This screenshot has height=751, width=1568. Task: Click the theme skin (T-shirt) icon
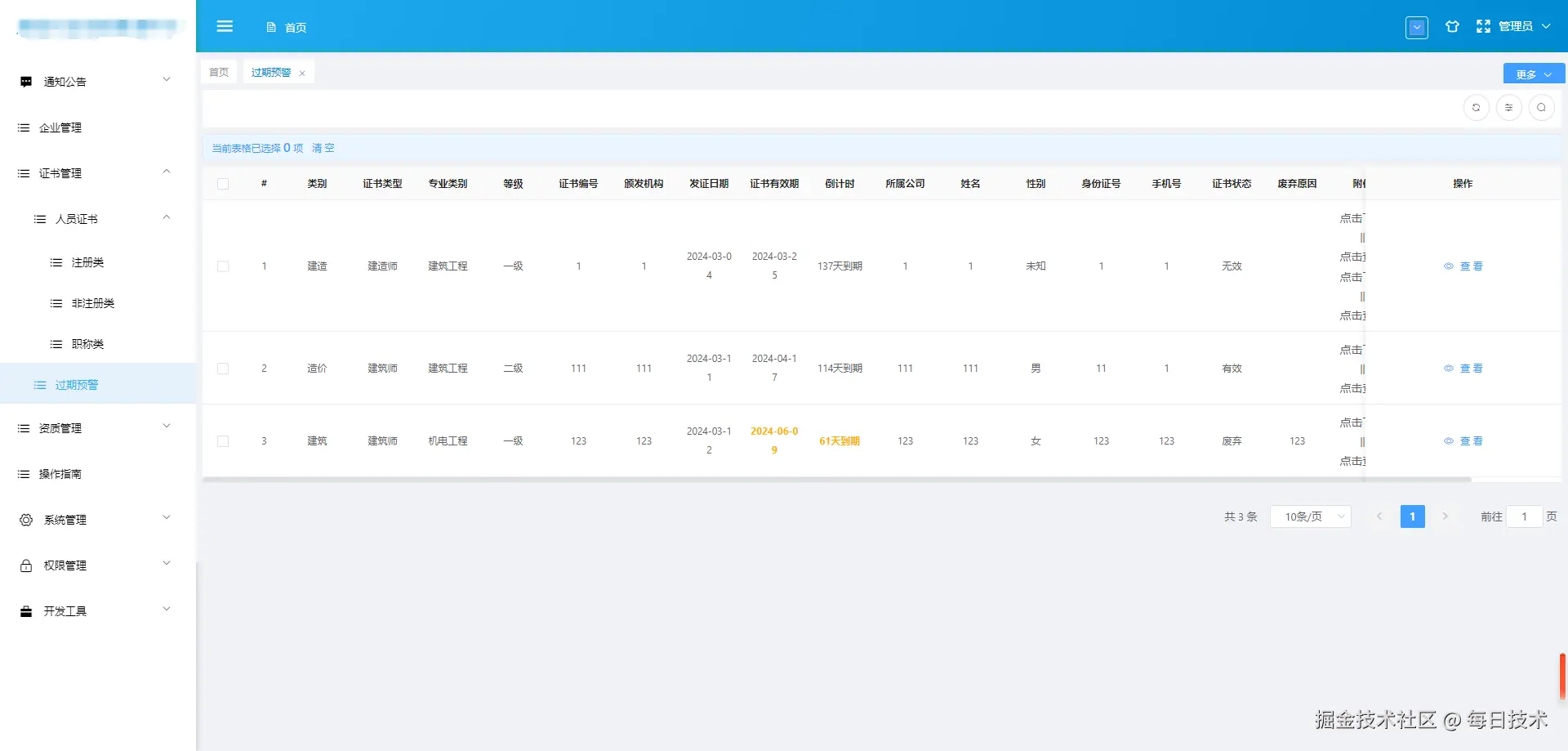[1452, 26]
